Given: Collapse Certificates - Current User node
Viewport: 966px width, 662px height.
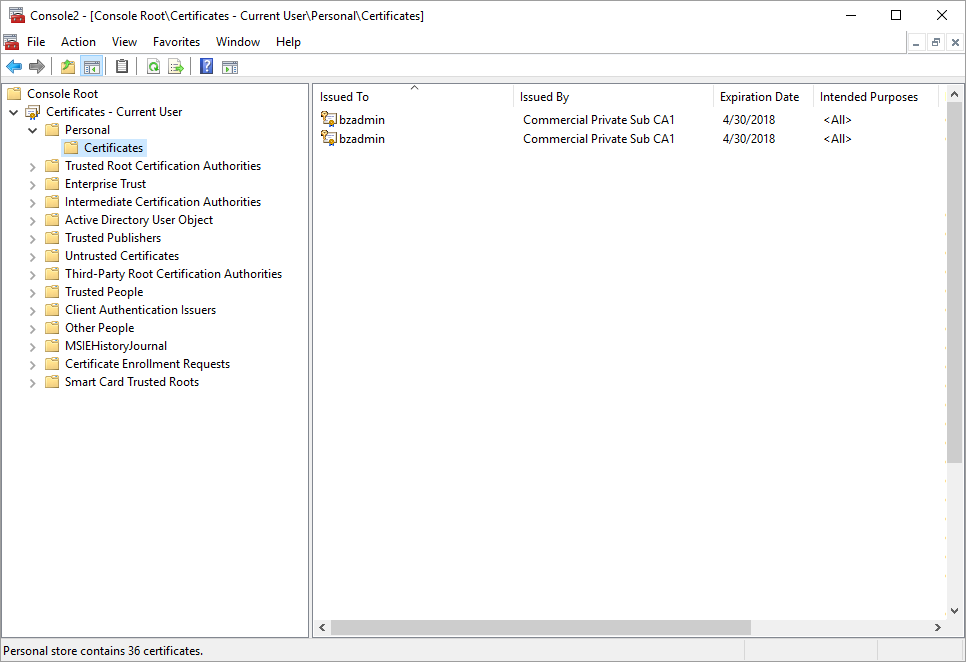Looking at the screenshot, I should [x=14, y=112].
